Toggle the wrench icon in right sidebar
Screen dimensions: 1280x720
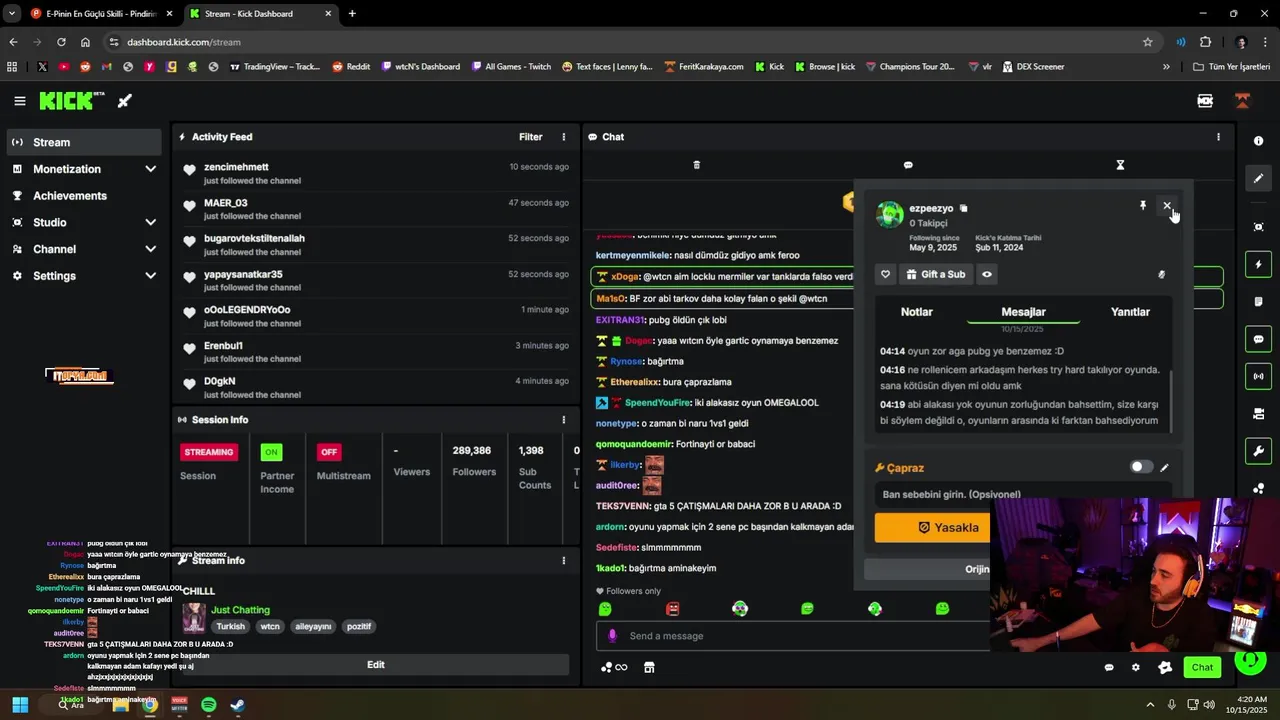tap(1259, 451)
